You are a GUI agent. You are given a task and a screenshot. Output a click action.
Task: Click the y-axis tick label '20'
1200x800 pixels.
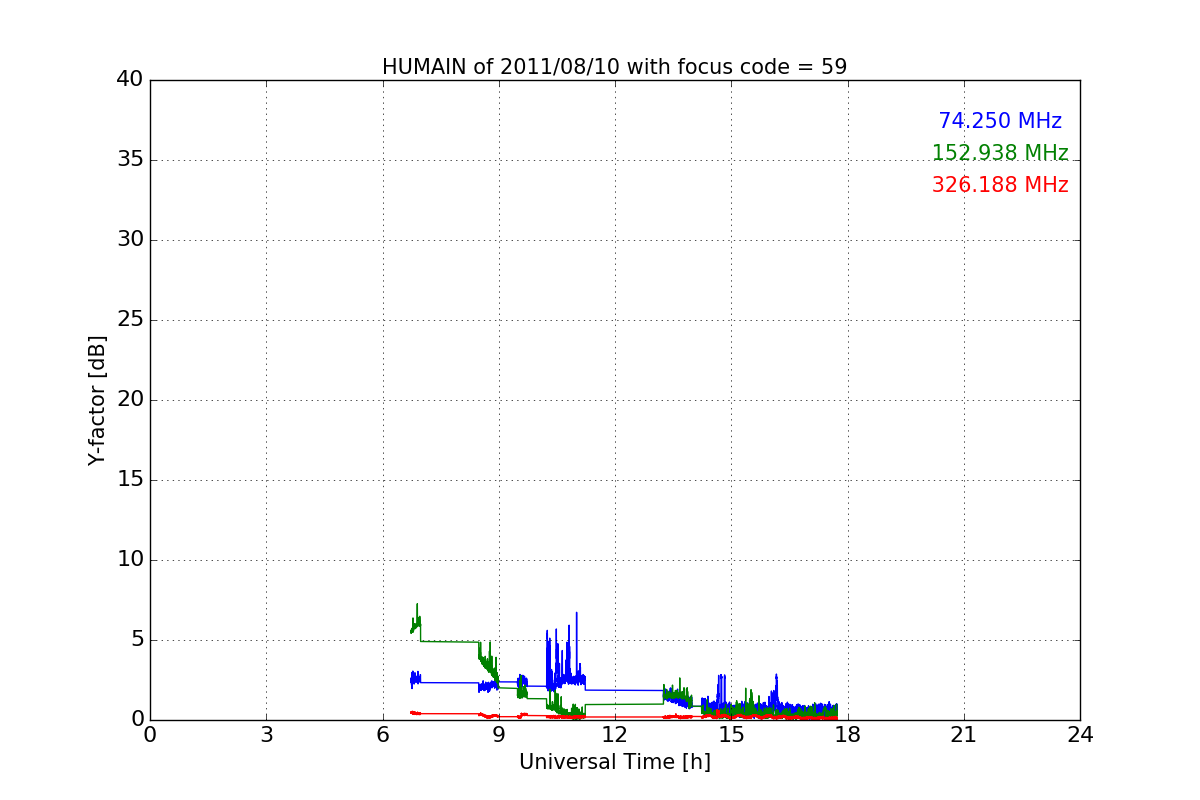click(130, 400)
